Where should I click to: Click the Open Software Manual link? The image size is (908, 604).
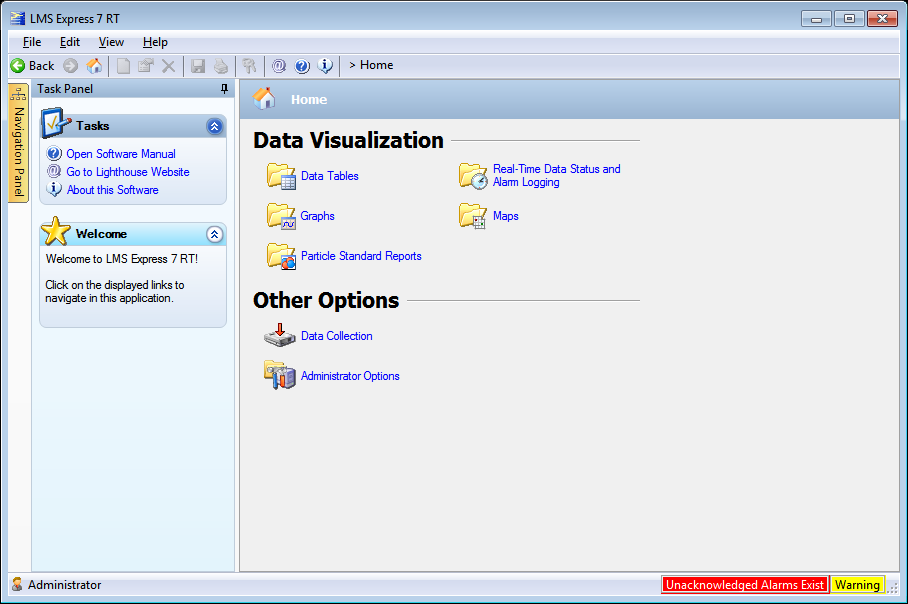point(121,154)
